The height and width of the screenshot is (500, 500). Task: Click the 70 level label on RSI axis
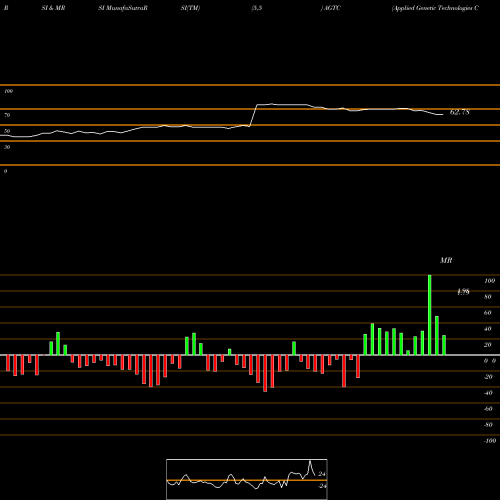pyautogui.click(x=7, y=115)
